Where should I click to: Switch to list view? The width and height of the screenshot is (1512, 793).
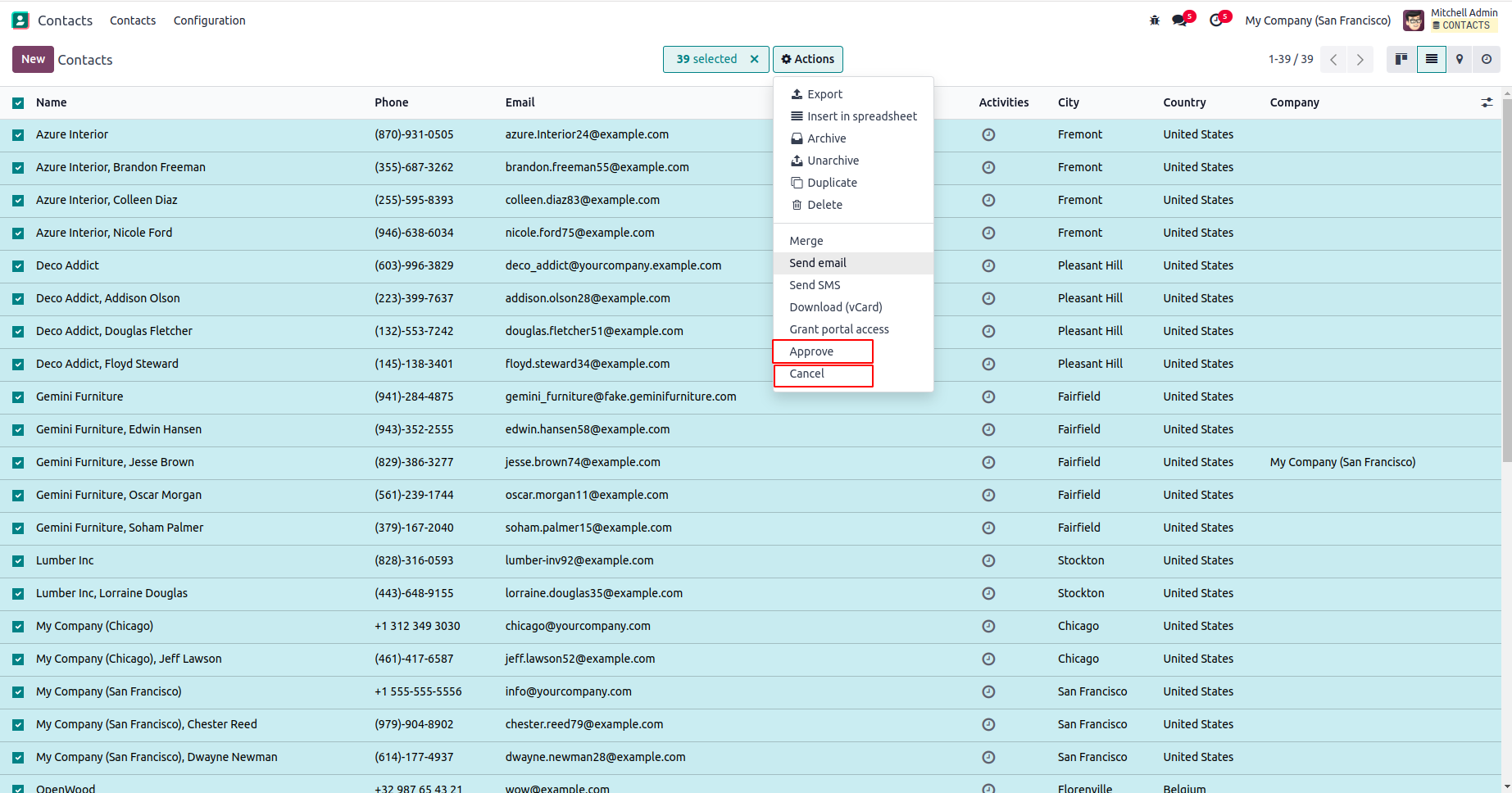click(1432, 59)
